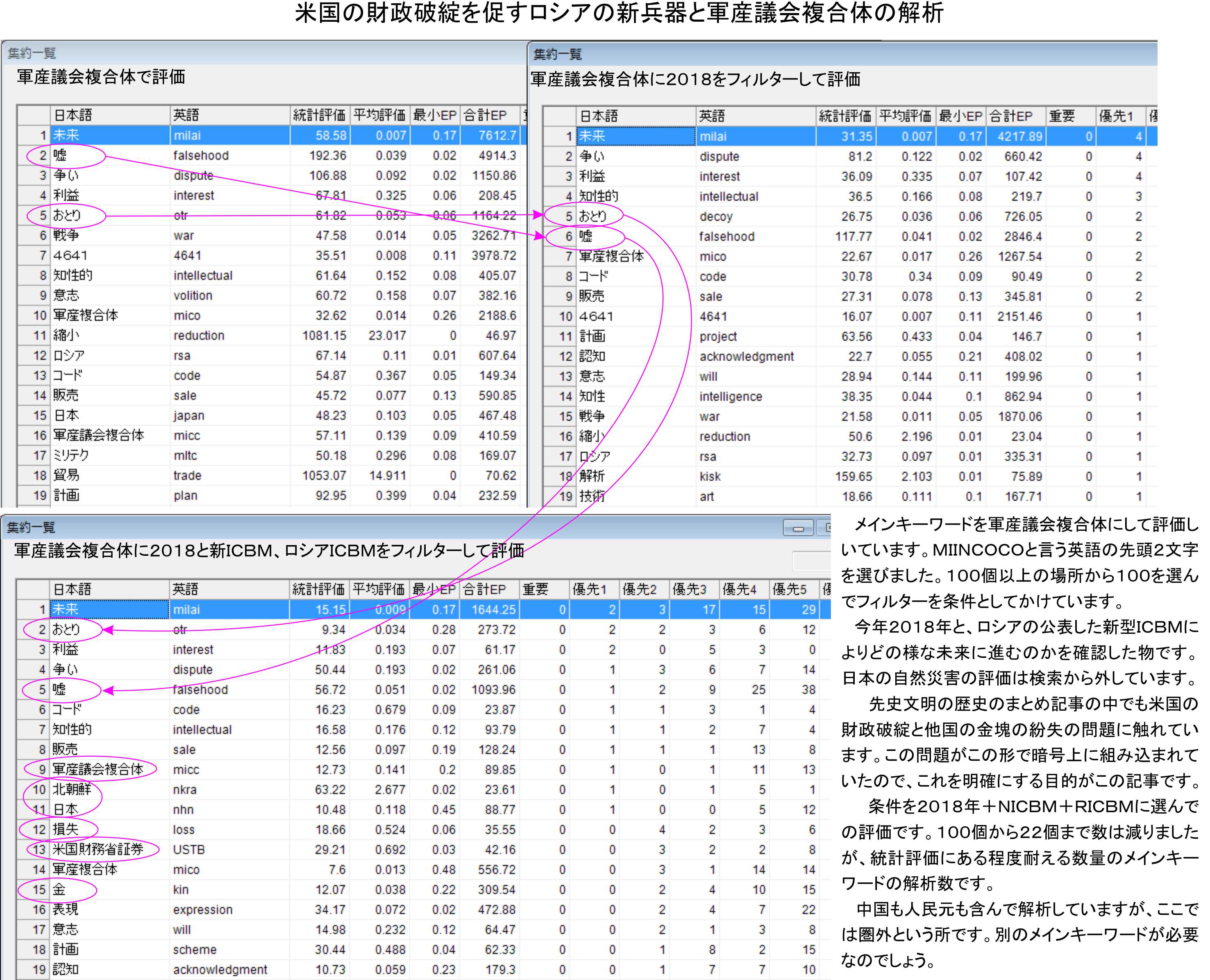Click top-right window 集約一覧 title bar

pyautogui.click(x=843, y=54)
